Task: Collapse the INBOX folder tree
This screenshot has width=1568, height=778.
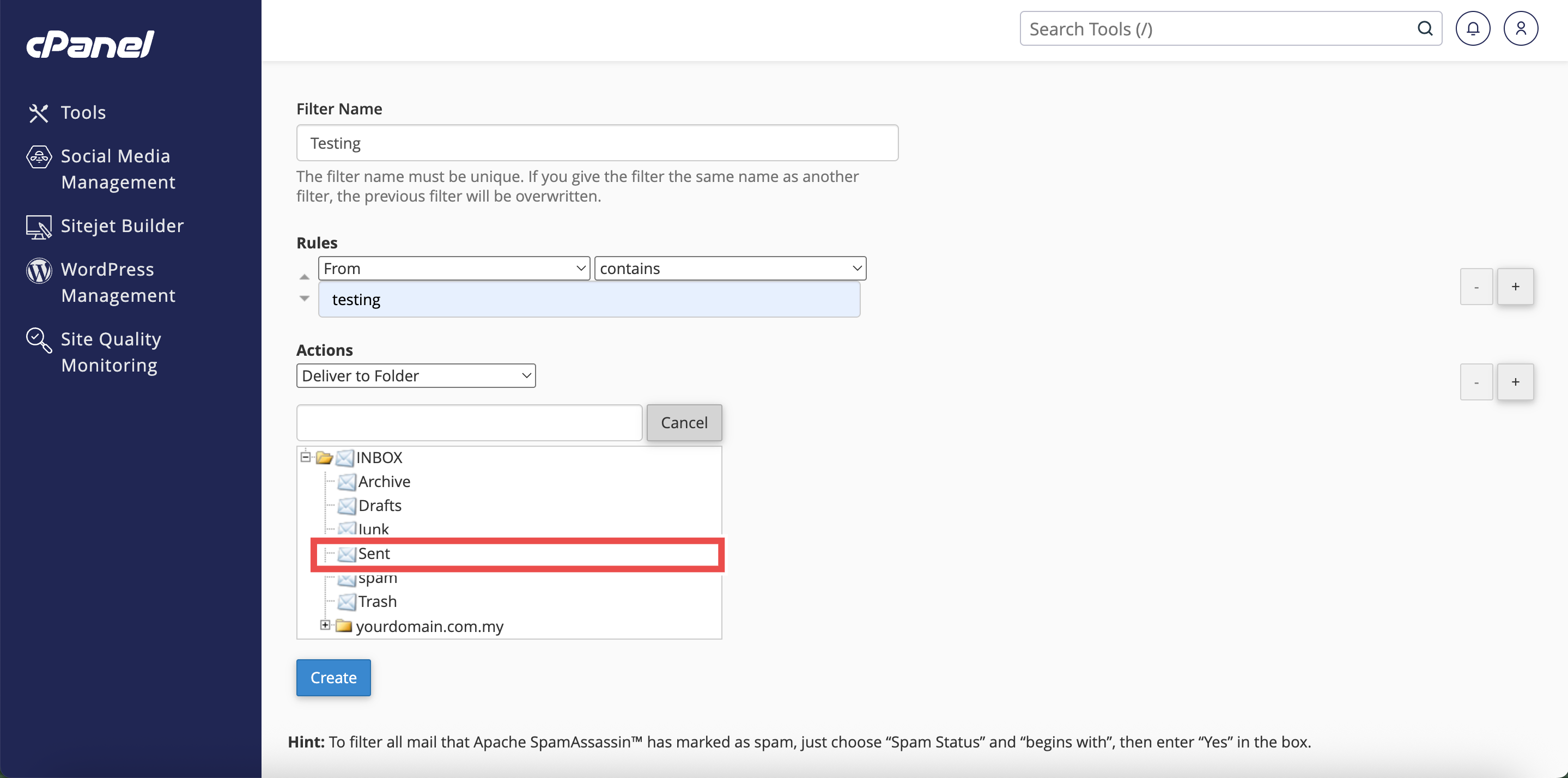Action: click(x=306, y=457)
